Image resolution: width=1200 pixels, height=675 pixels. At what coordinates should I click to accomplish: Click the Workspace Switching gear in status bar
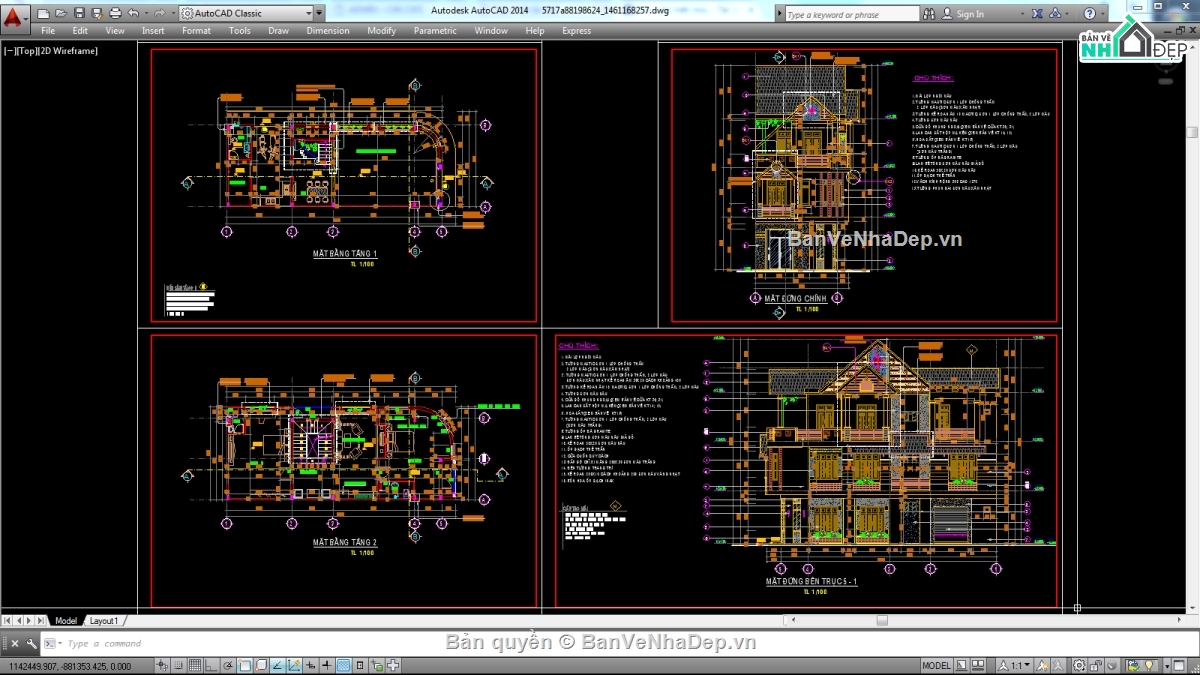[1079, 666]
